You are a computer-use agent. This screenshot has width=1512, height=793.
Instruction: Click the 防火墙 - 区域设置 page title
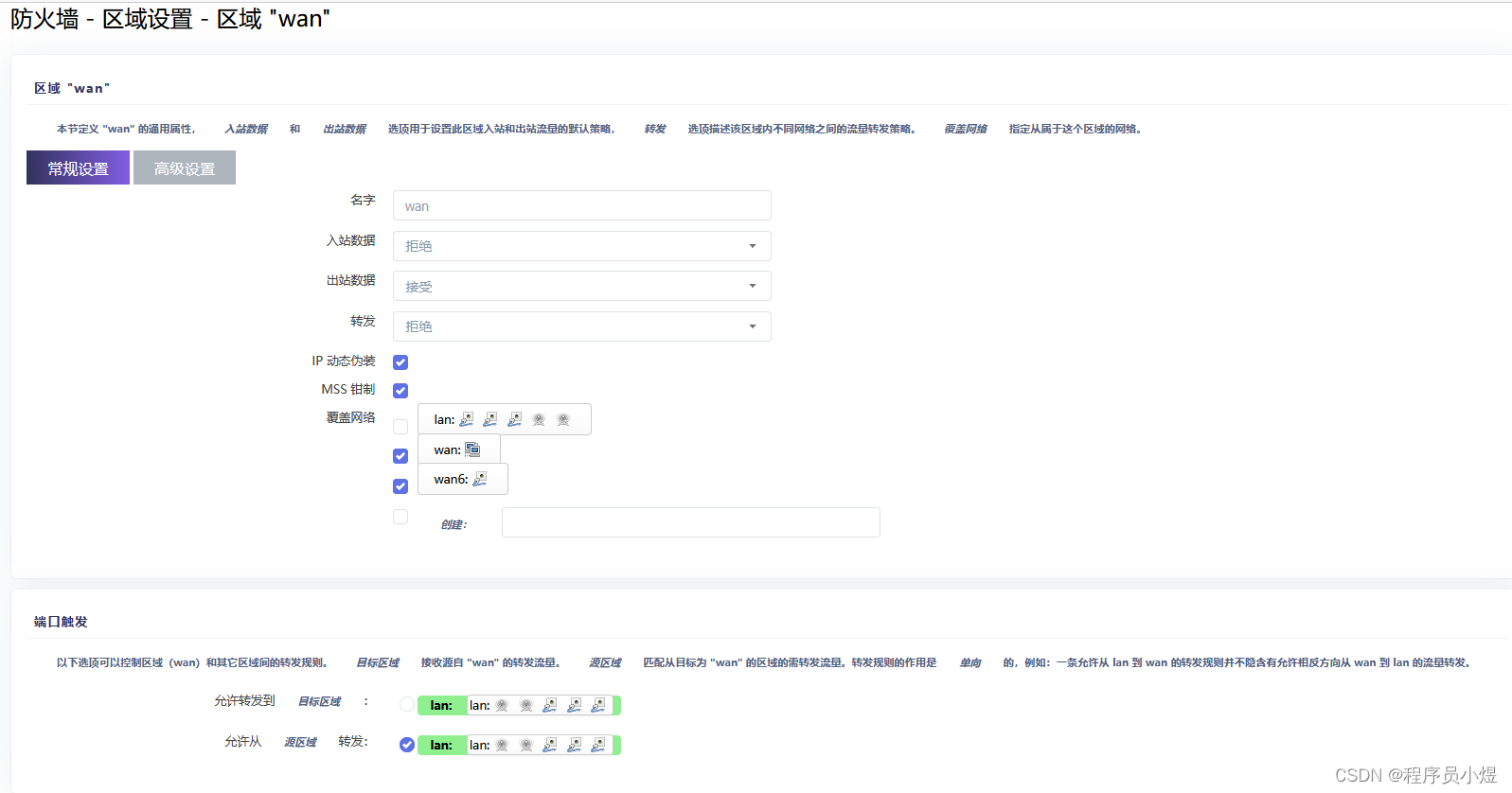pos(170,19)
